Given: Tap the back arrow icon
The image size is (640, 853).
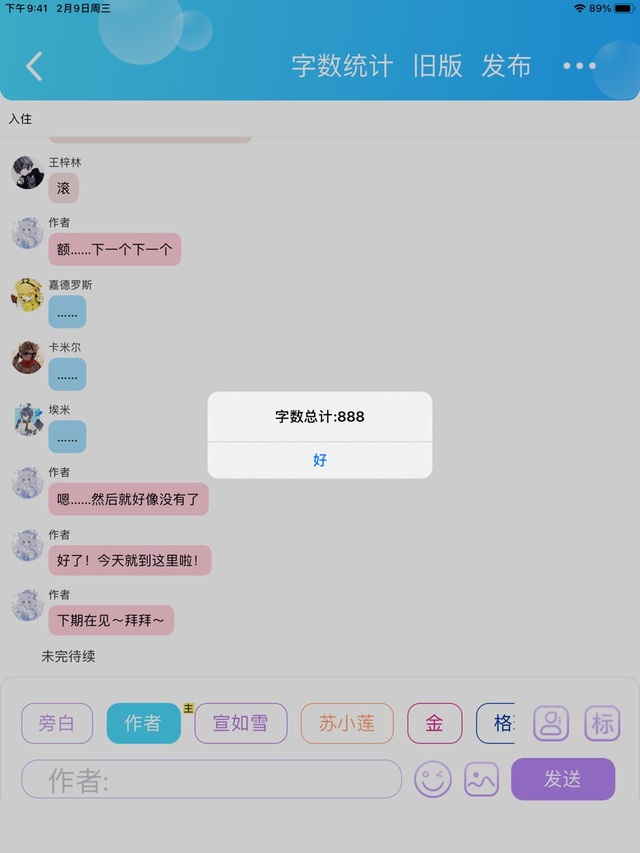Looking at the screenshot, I should [34, 66].
